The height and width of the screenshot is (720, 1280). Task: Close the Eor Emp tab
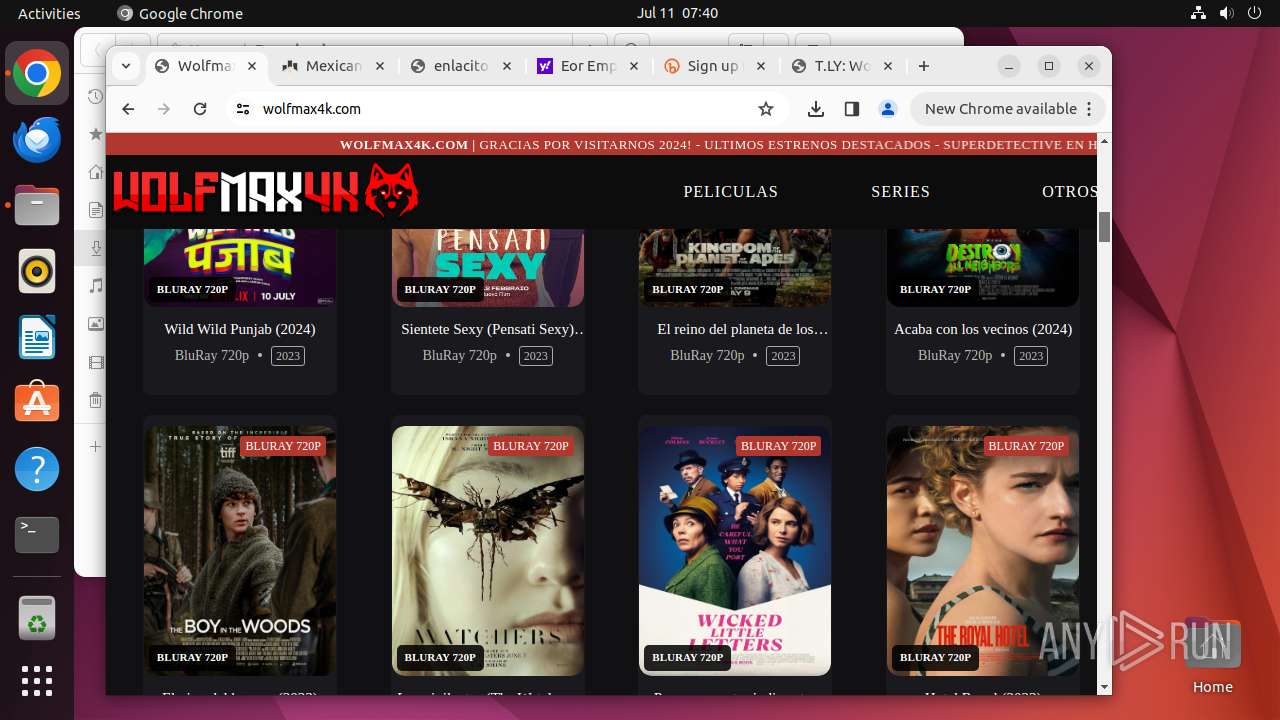click(634, 66)
